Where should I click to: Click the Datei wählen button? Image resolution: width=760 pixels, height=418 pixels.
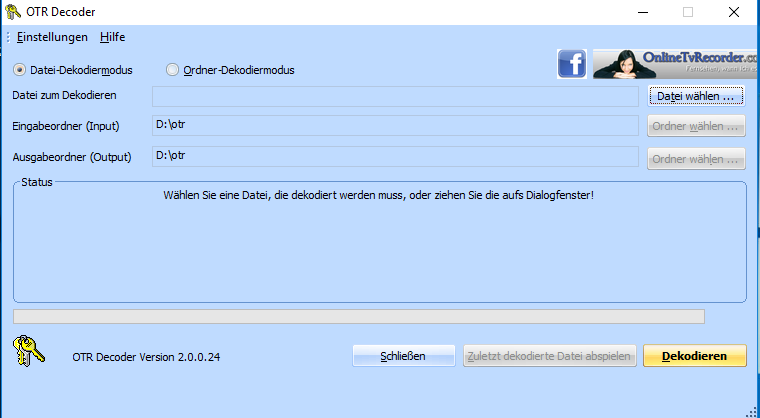pos(696,96)
